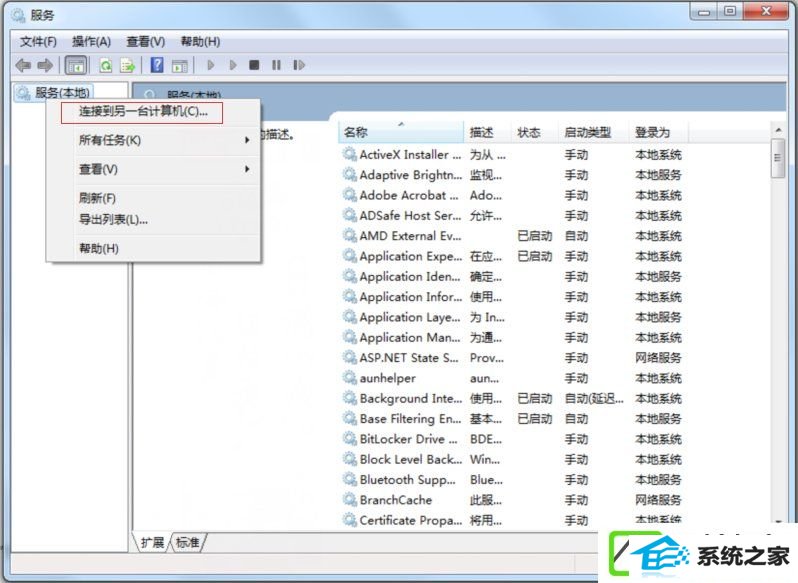Select the Application Identity service row

(513, 276)
